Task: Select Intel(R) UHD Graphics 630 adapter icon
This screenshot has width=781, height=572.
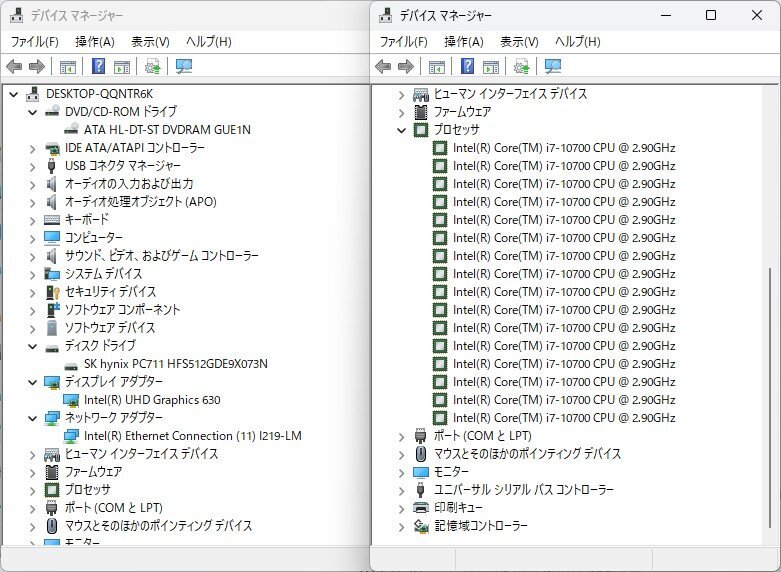Action: (x=71, y=400)
